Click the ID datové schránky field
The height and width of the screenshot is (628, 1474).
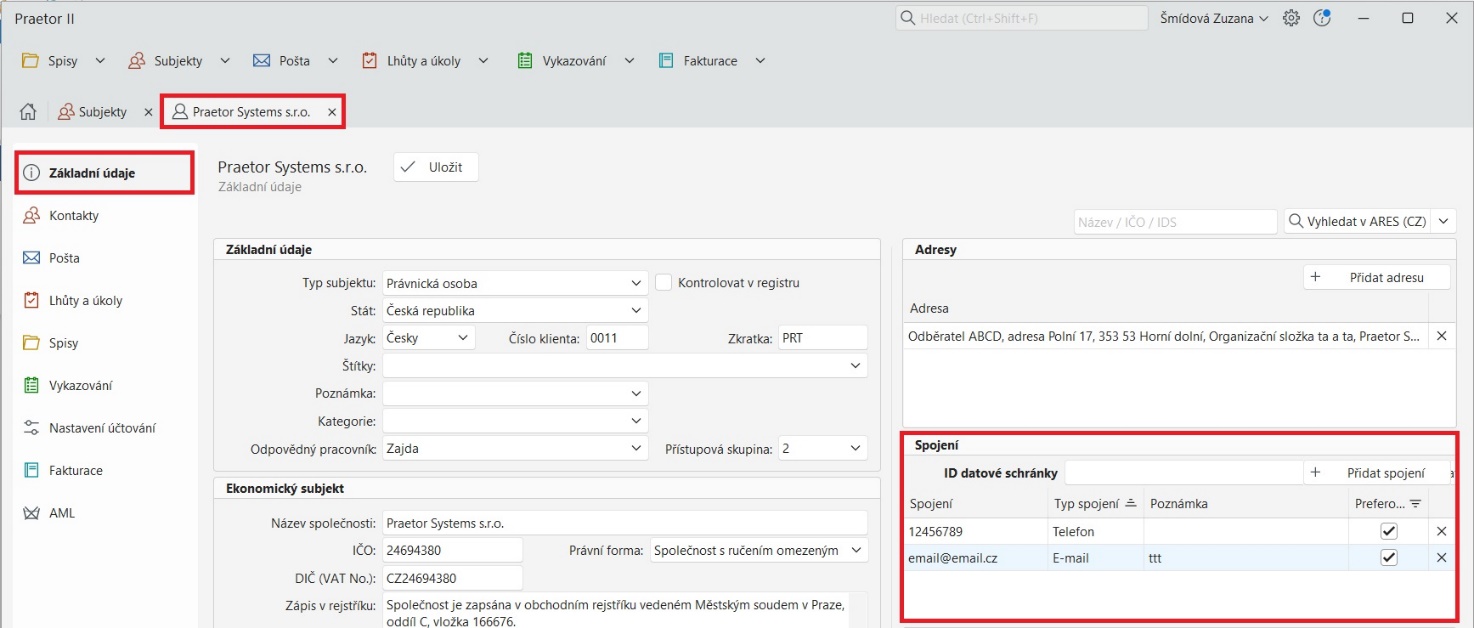point(1183,473)
